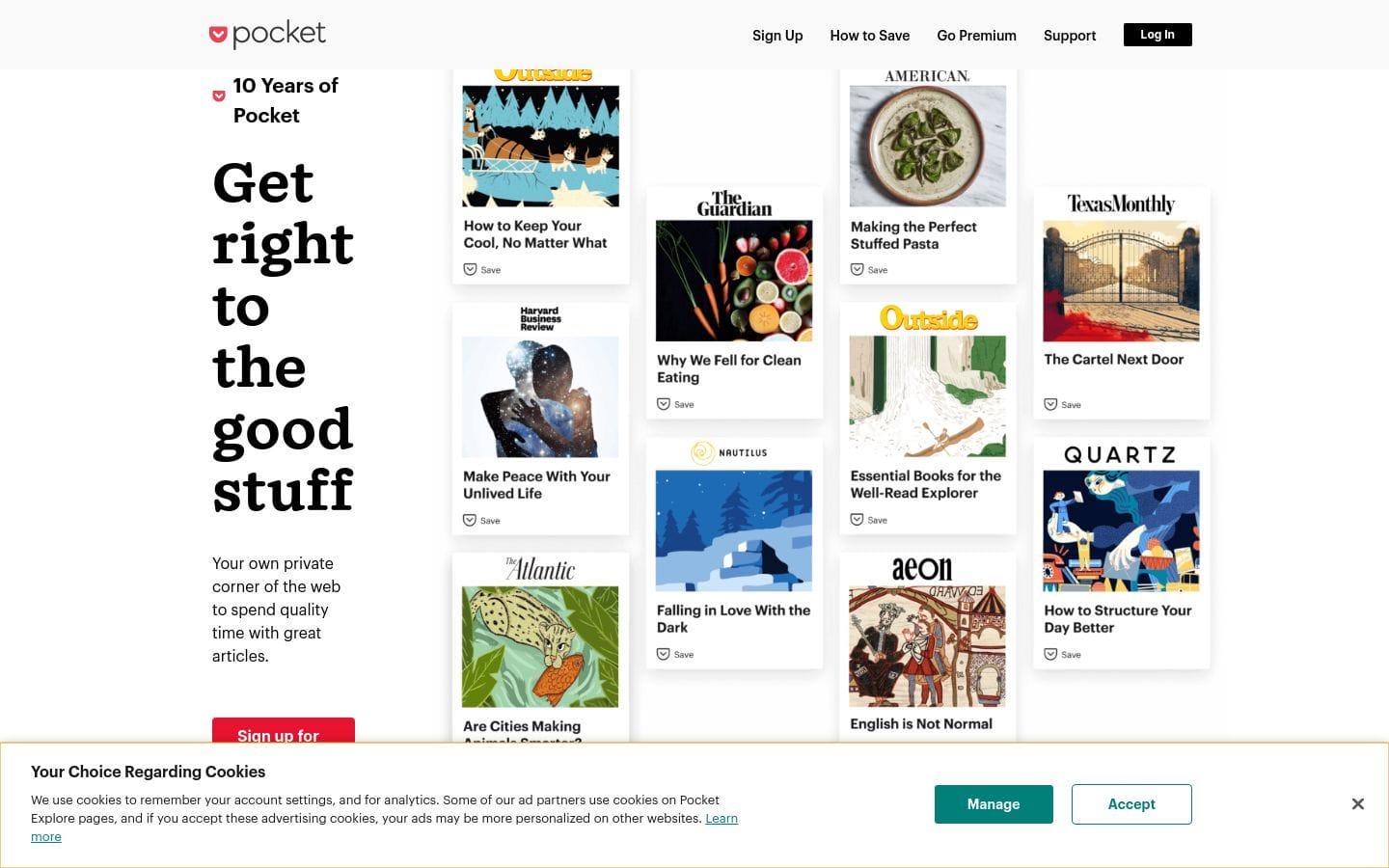Click the Guardian fruits and vegetables image

734,281
